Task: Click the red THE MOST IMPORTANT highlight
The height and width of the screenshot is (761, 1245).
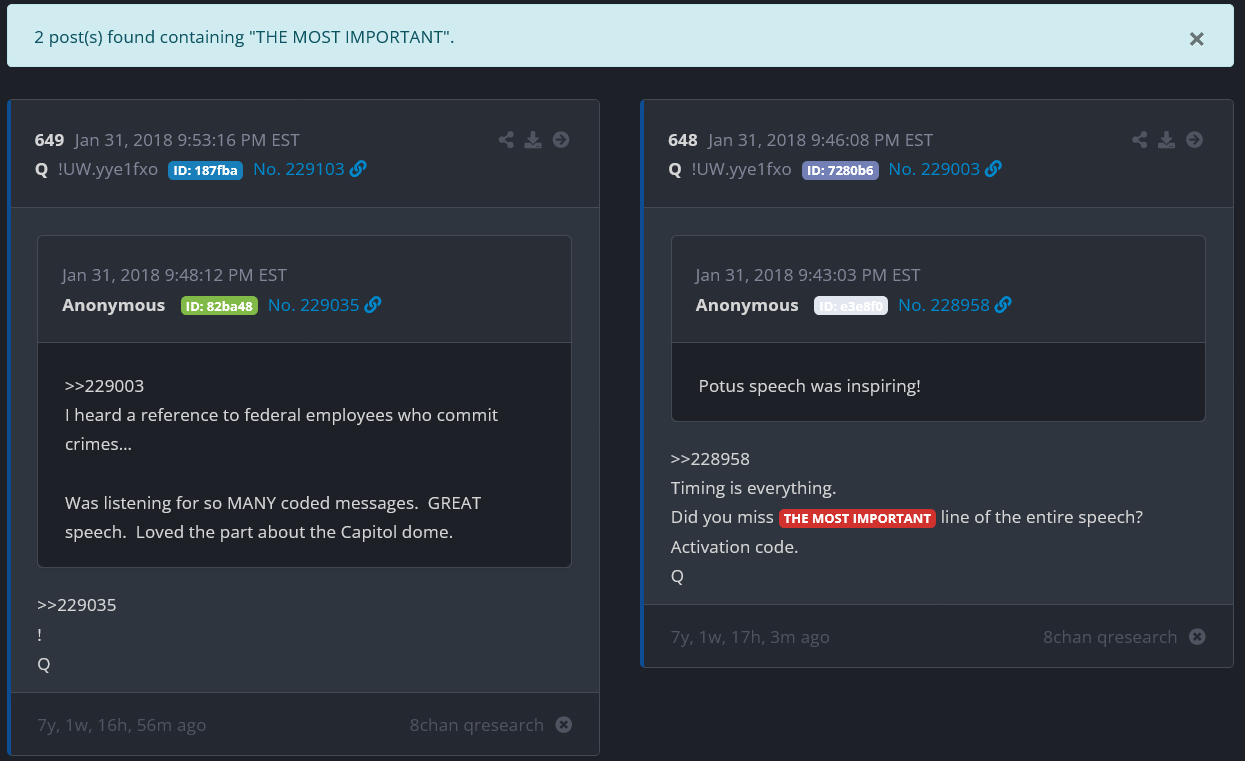Action: 857,518
